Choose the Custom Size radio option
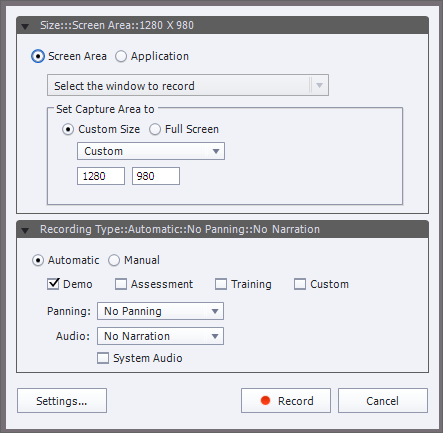The width and height of the screenshot is (444, 434). coord(68,129)
